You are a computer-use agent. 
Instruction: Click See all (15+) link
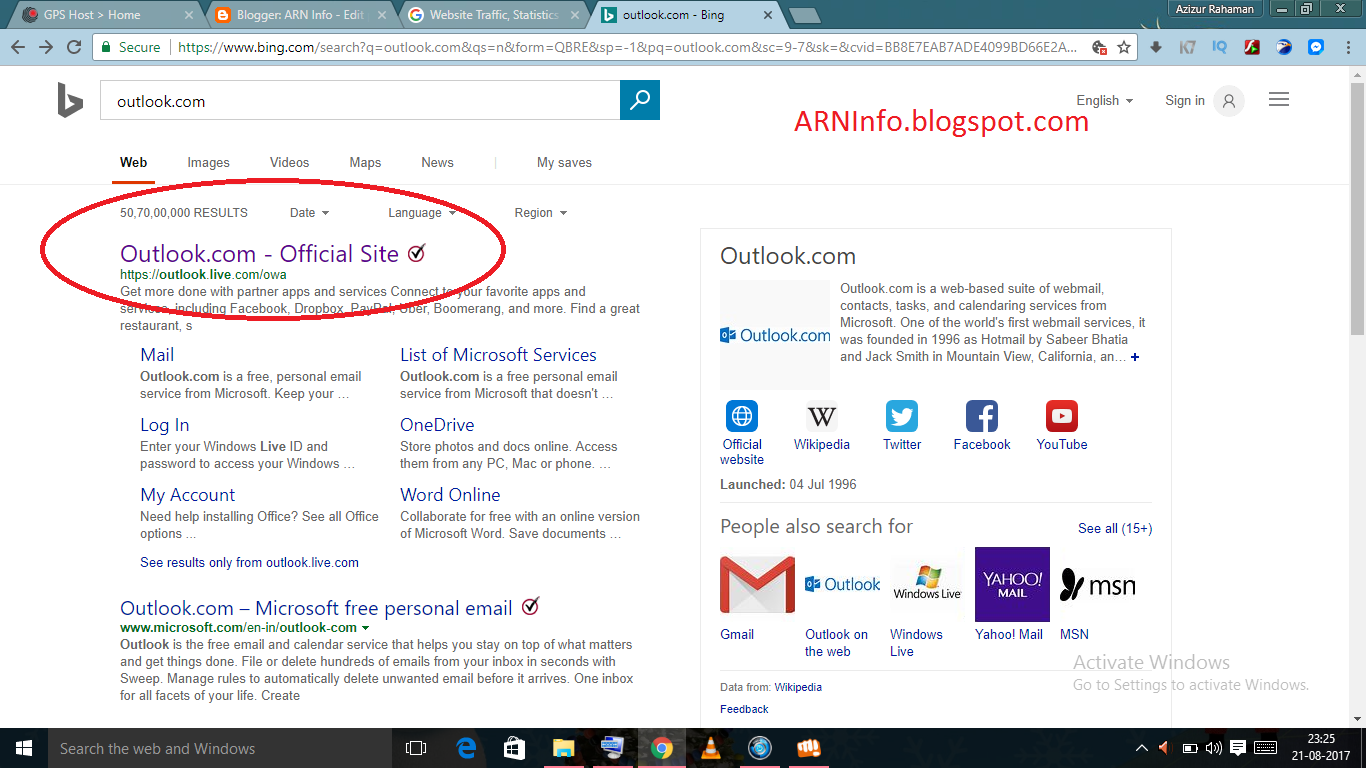pos(1115,528)
